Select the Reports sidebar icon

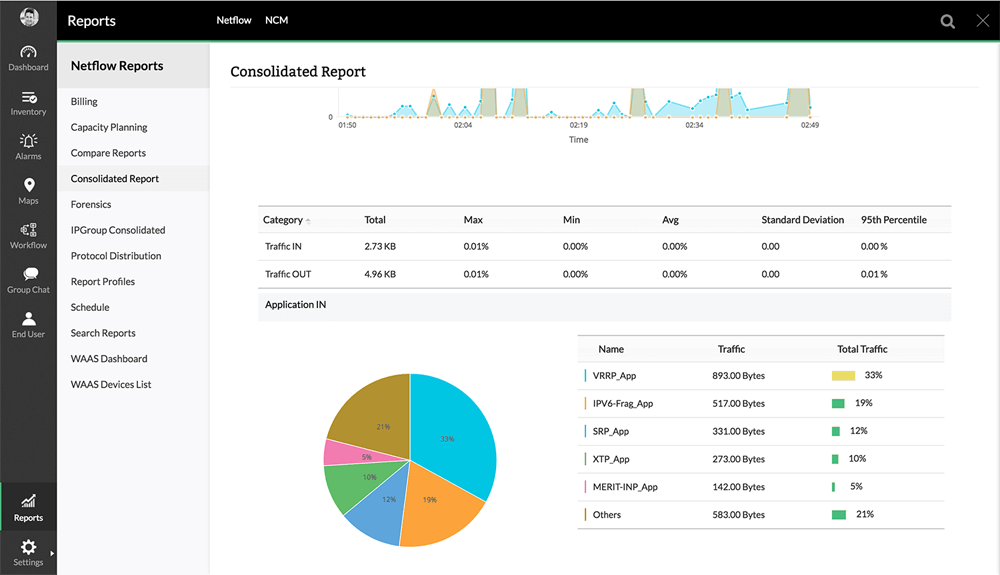tap(28, 508)
